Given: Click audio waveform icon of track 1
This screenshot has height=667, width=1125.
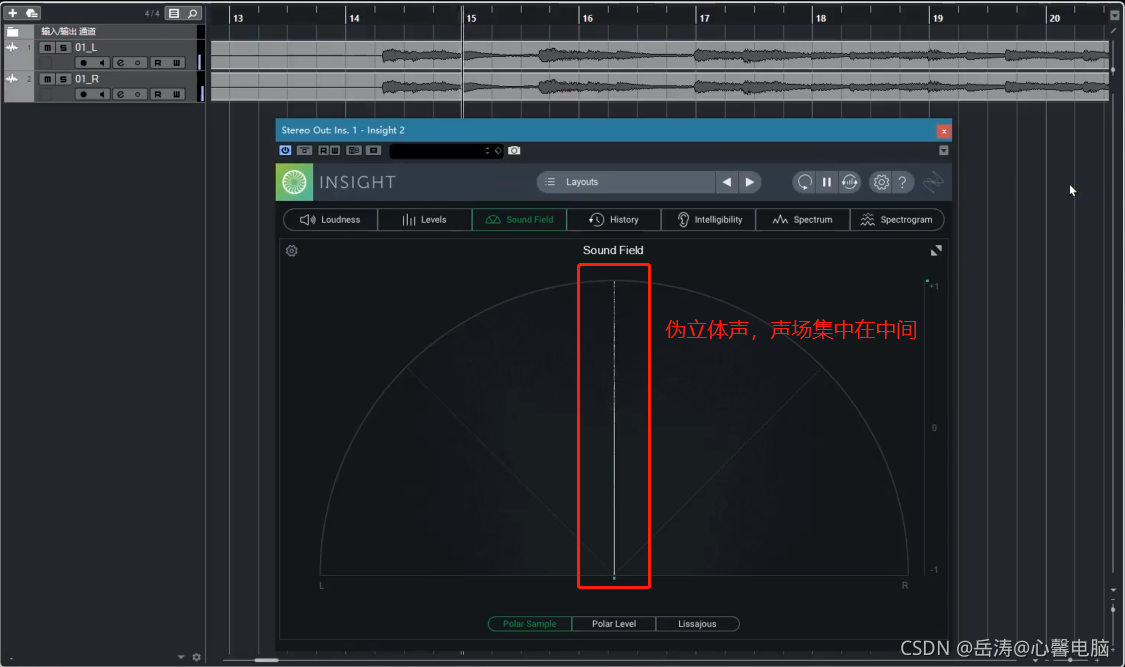Looking at the screenshot, I should [x=11, y=47].
